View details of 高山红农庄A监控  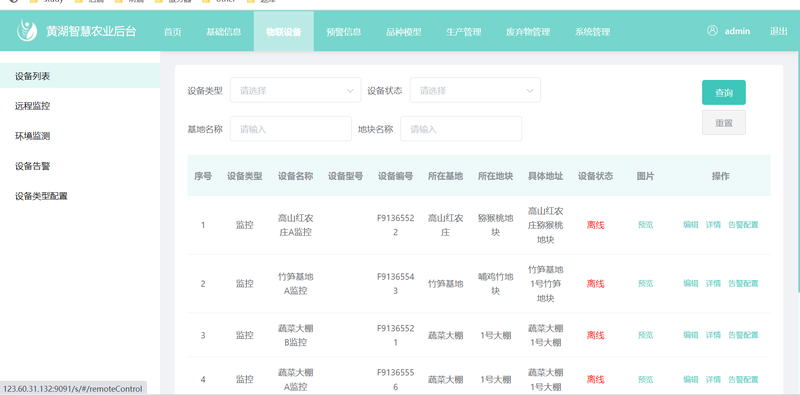713,225
